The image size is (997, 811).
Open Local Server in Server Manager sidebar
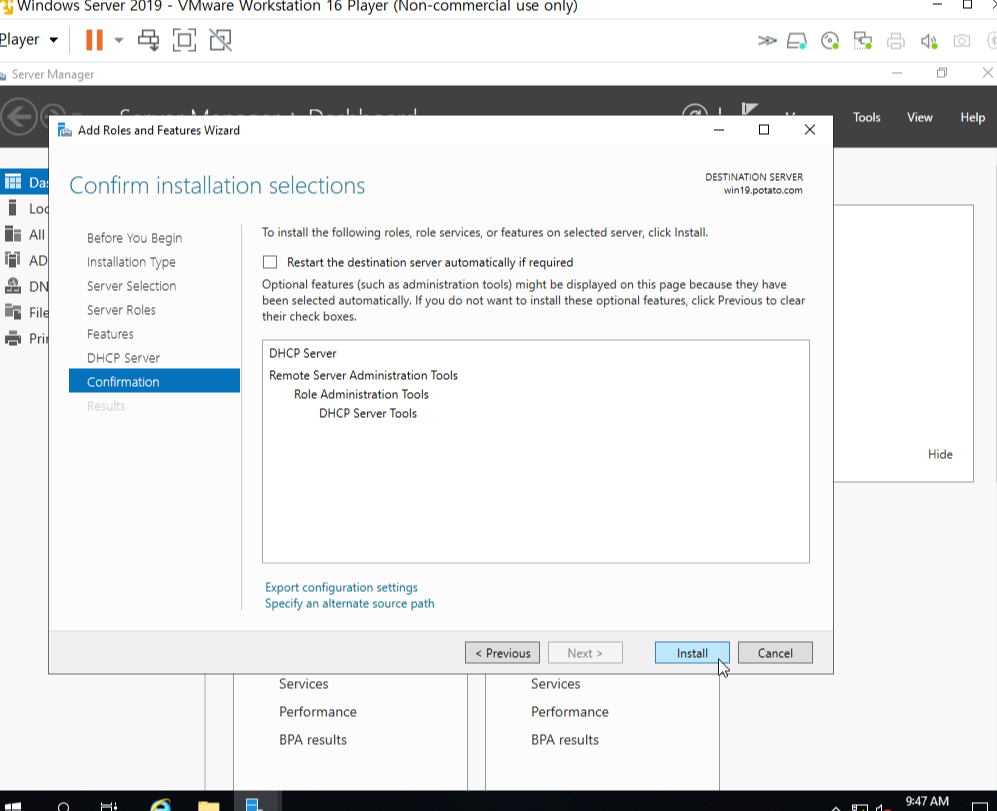coord(25,209)
